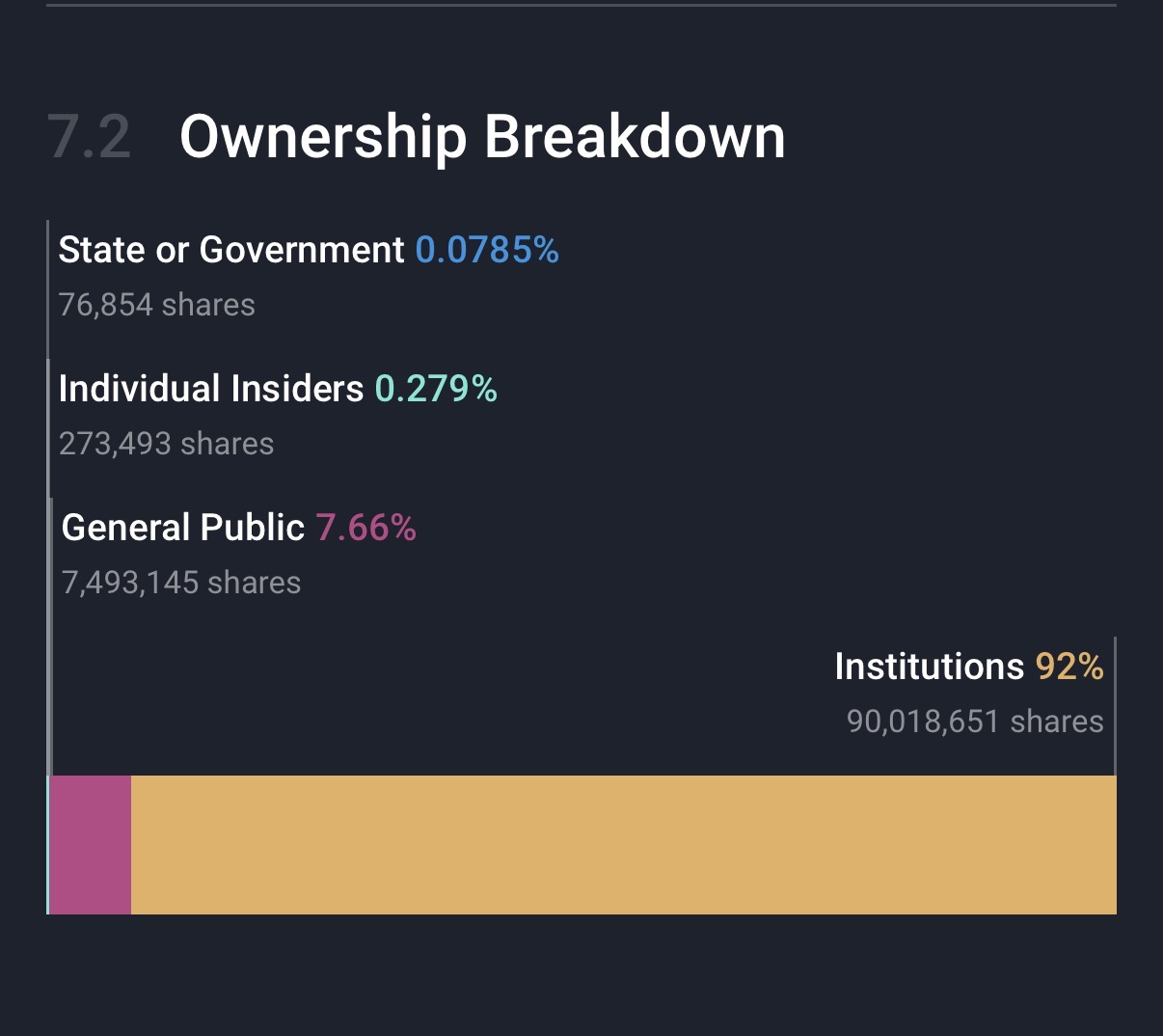The image size is (1163, 1036).
Task: Select the State or Government label
Action: [x=231, y=251]
